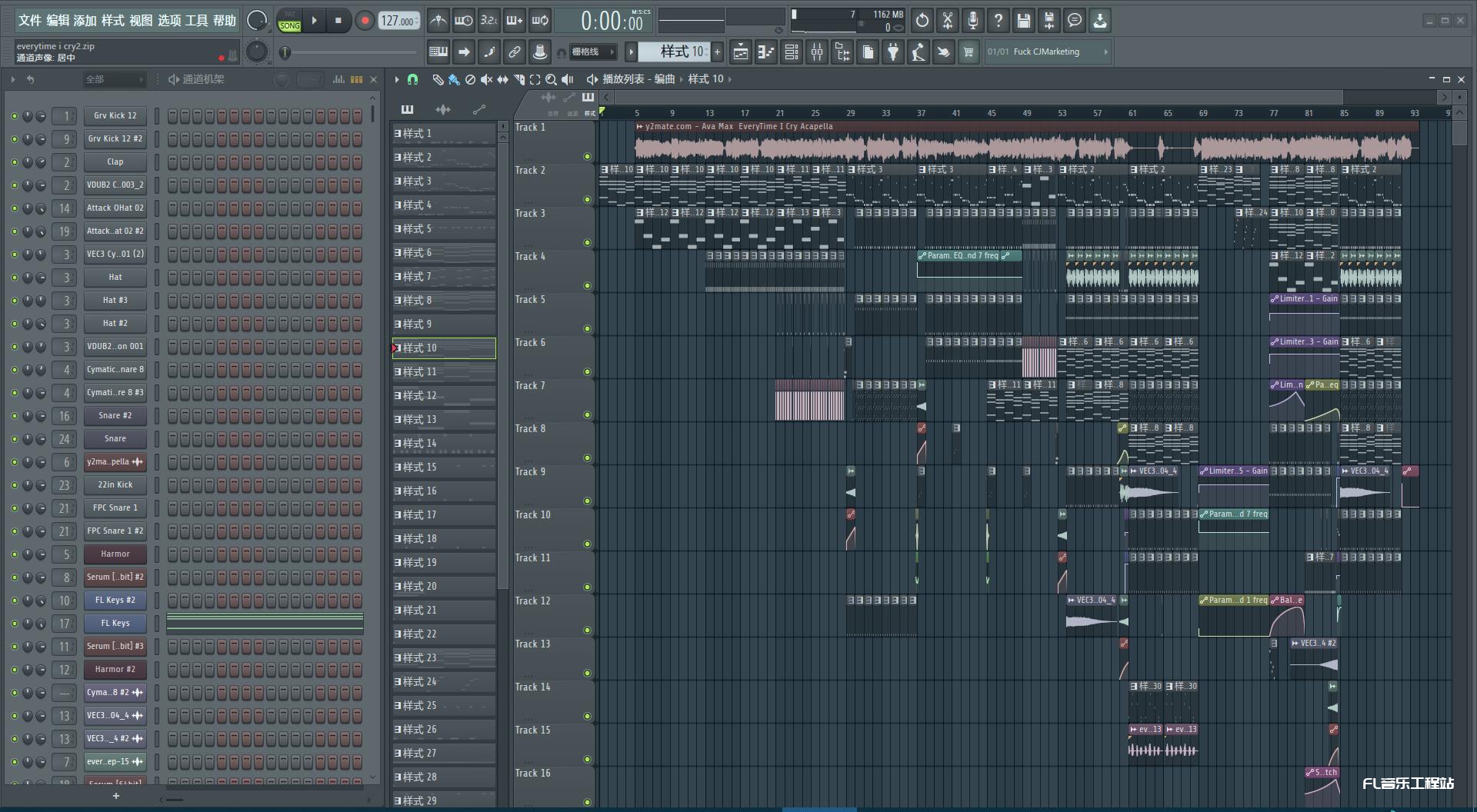
Task: Select the playlist draw pencil tool
Action: click(438, 79)
